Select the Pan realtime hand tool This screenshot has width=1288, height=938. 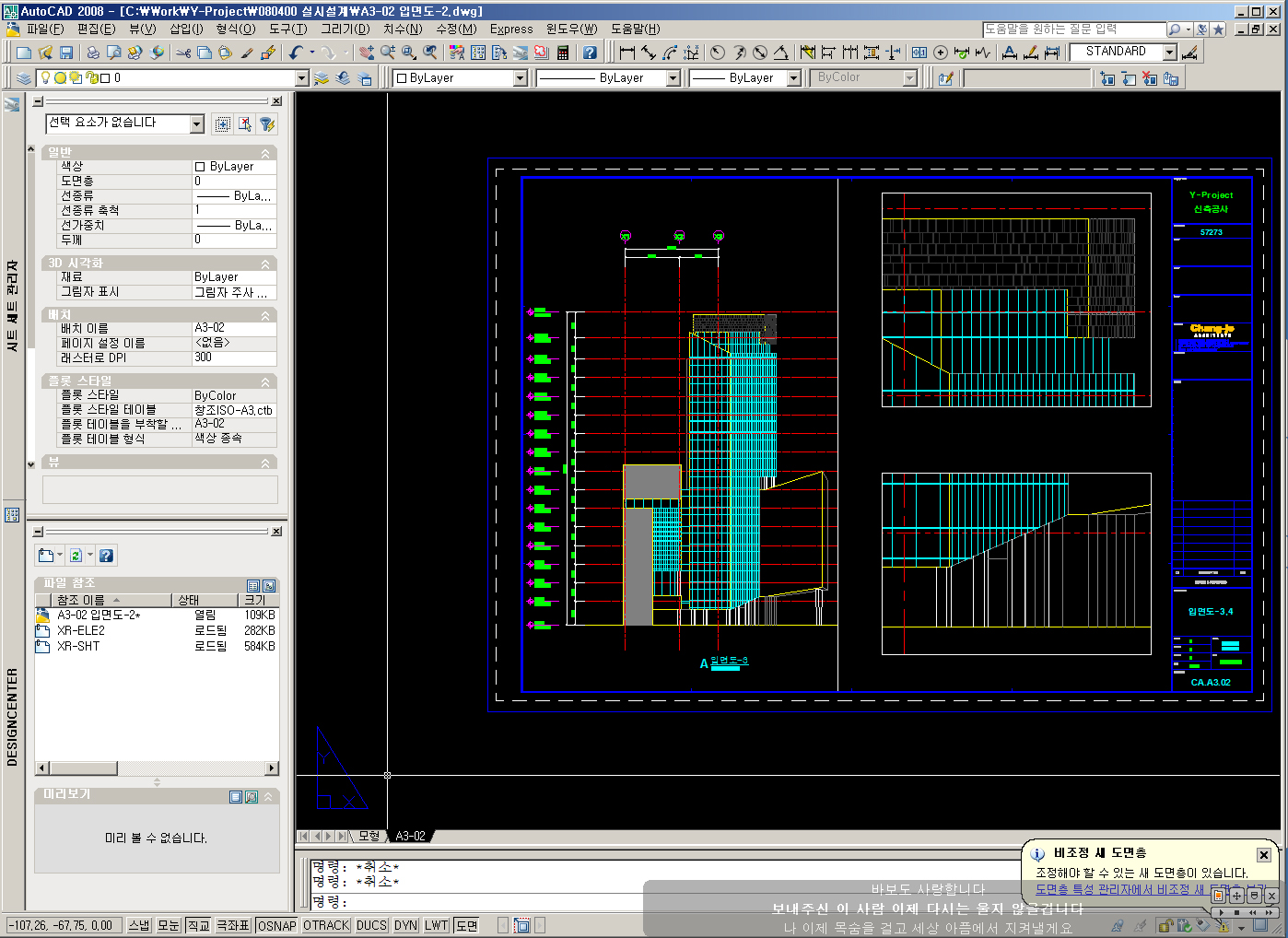click(367, 53)
